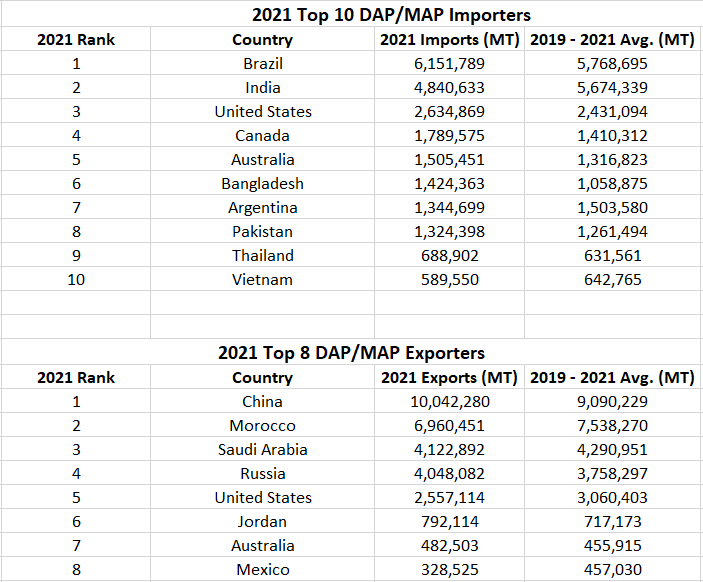Select the value 6,151,789

point(450,64)
